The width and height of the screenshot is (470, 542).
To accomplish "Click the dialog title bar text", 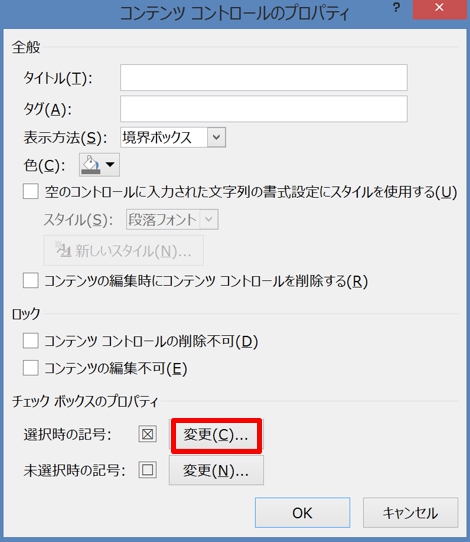I will [x=235, y=14].
